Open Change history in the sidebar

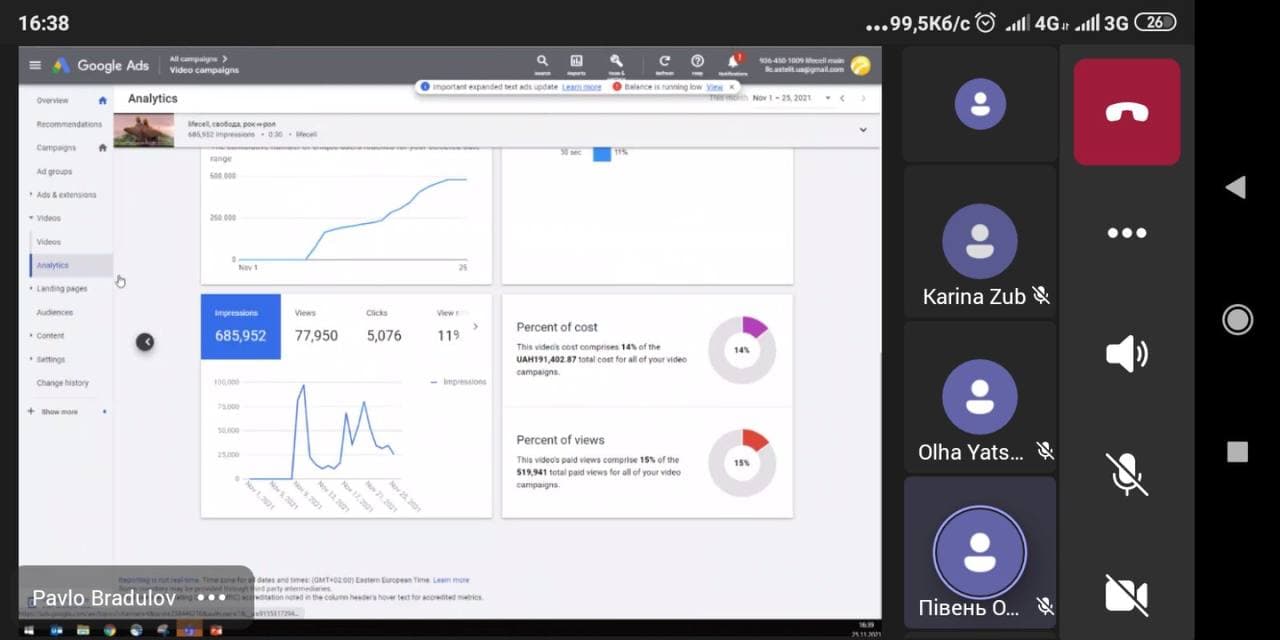click(x=62, y=383)
